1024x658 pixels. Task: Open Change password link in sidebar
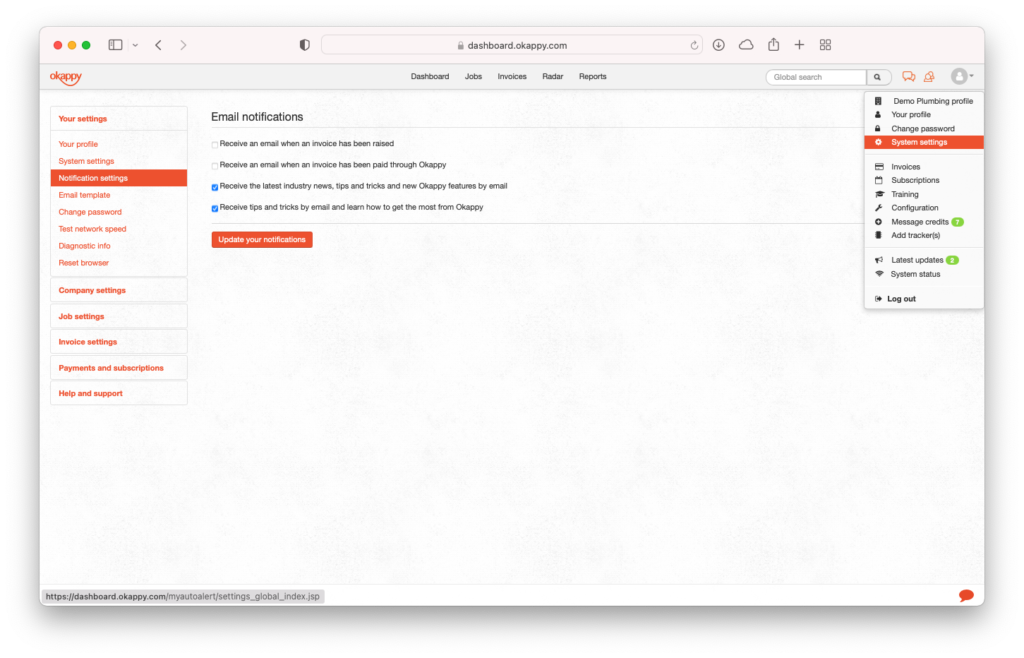tap(90, 212)
